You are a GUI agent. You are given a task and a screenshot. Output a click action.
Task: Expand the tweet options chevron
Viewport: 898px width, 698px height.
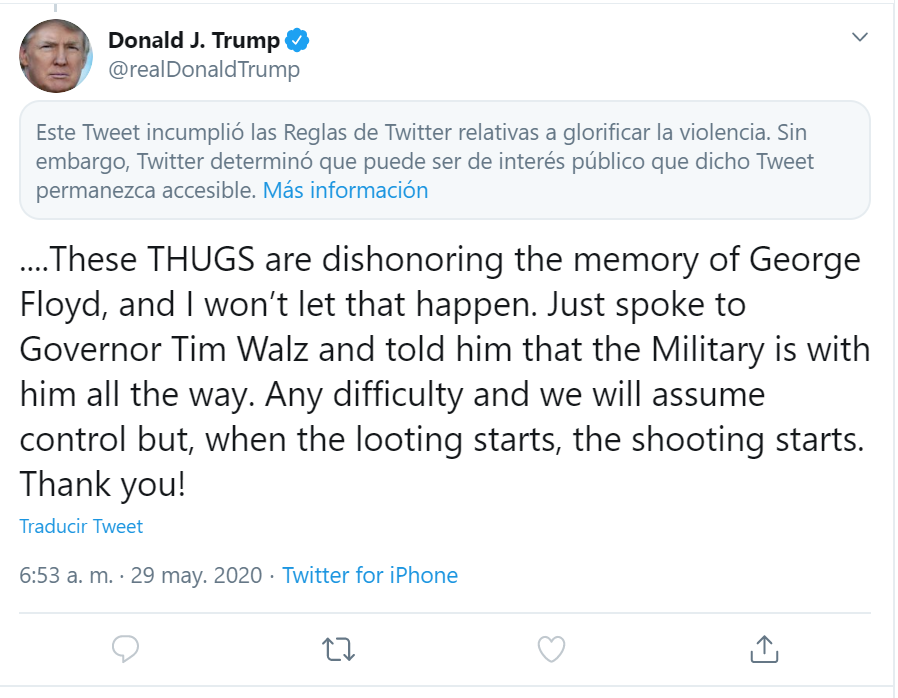tap(859, 37)
